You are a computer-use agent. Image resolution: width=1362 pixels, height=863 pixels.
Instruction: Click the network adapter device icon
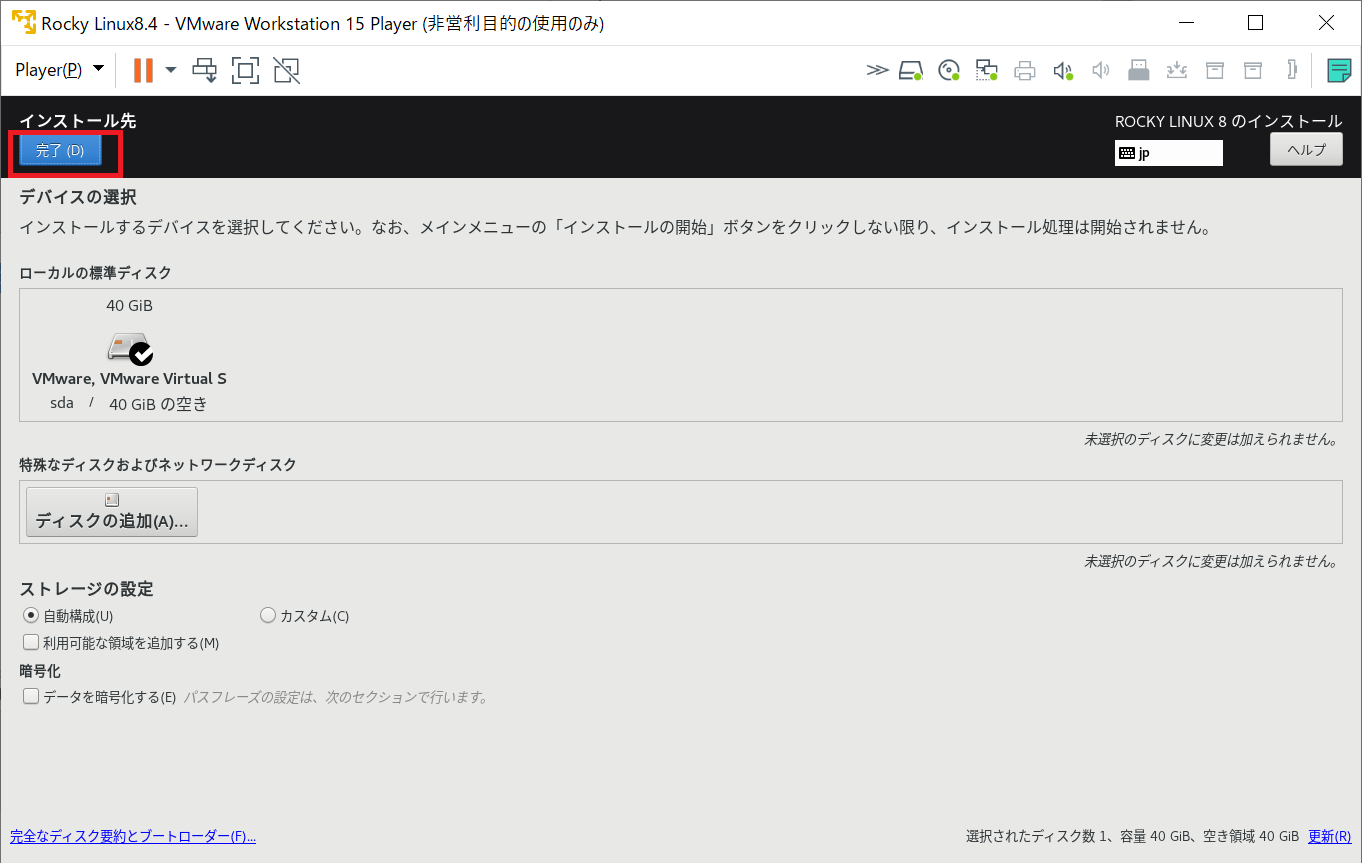987,70
